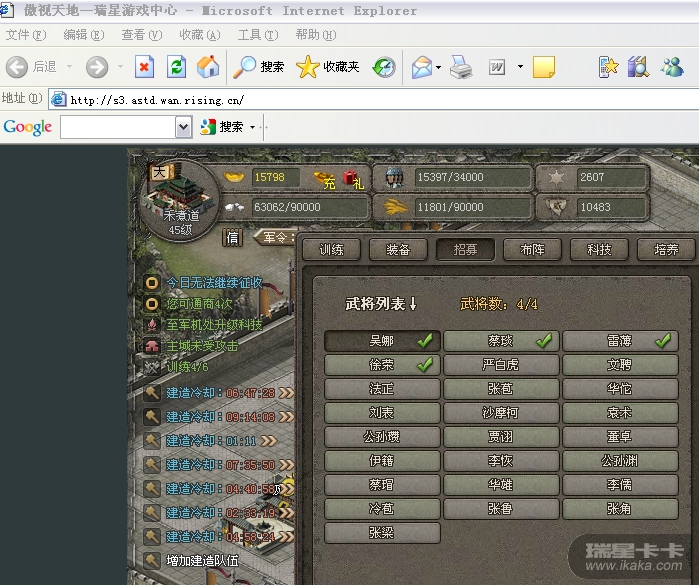Image resolution: width=699 pixels, height=585 pixels.
Task: Open the 查看(V) menu
Action: click(x=140, y=35)
